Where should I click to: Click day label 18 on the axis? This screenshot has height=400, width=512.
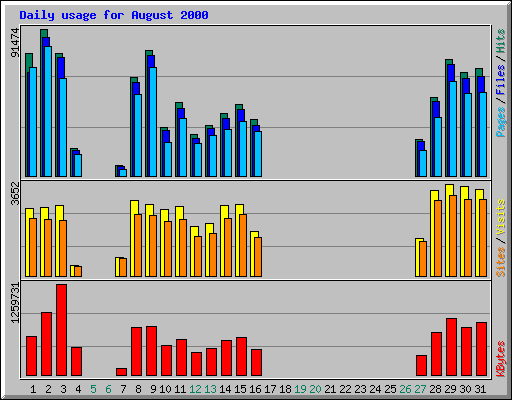tap(285, 389)
